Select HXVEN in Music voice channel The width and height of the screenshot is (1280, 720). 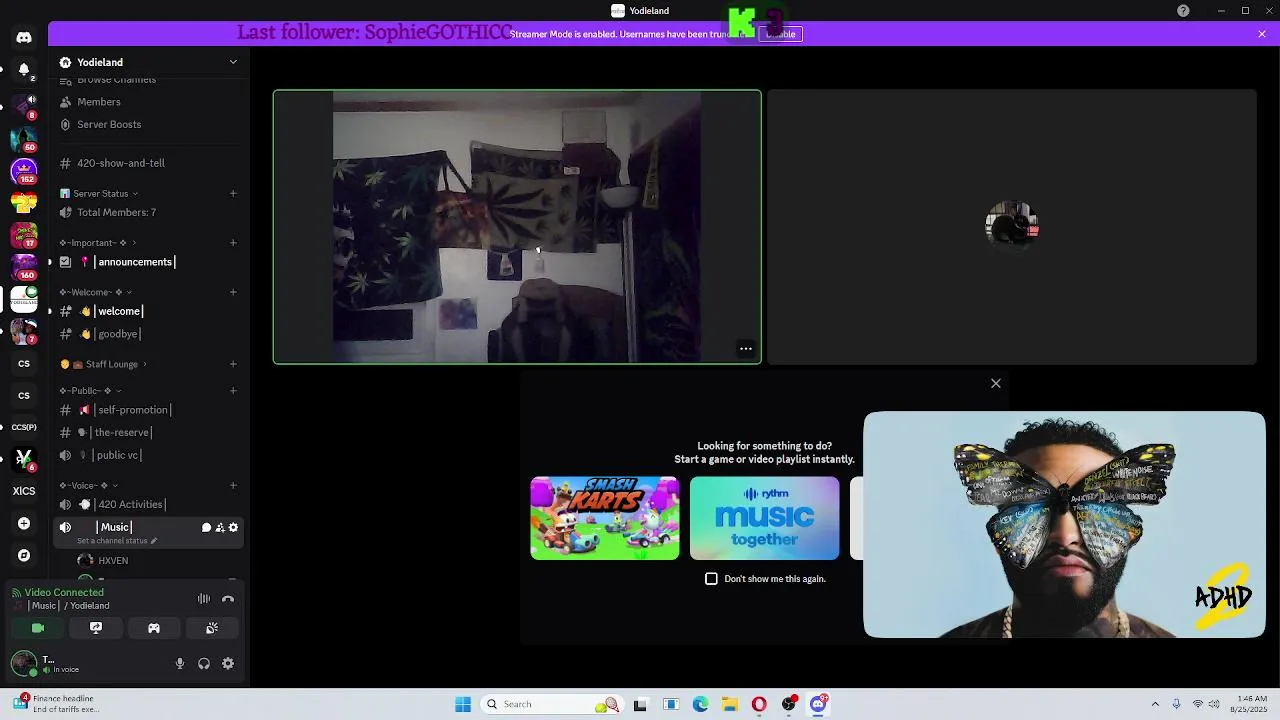158,561
